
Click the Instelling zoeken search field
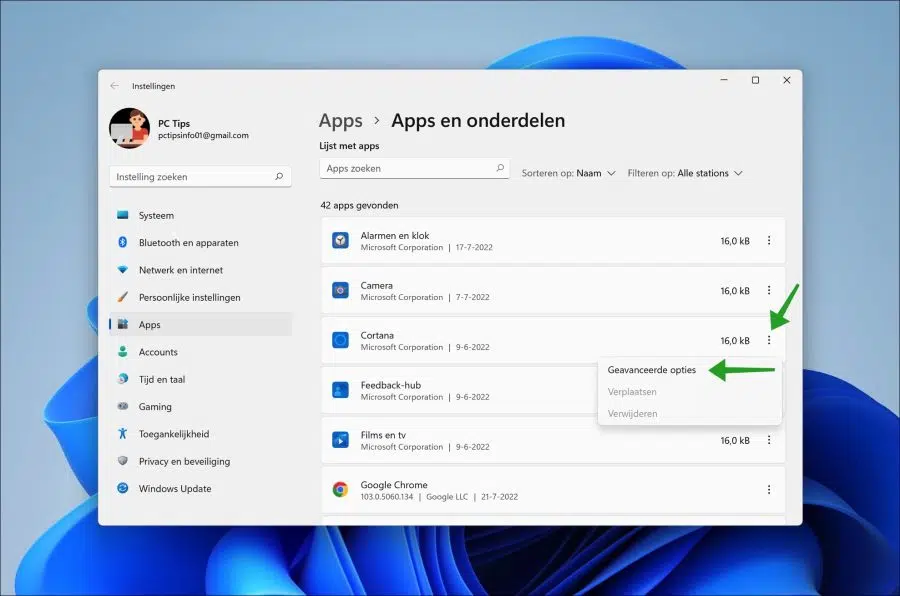pos(200,177)
